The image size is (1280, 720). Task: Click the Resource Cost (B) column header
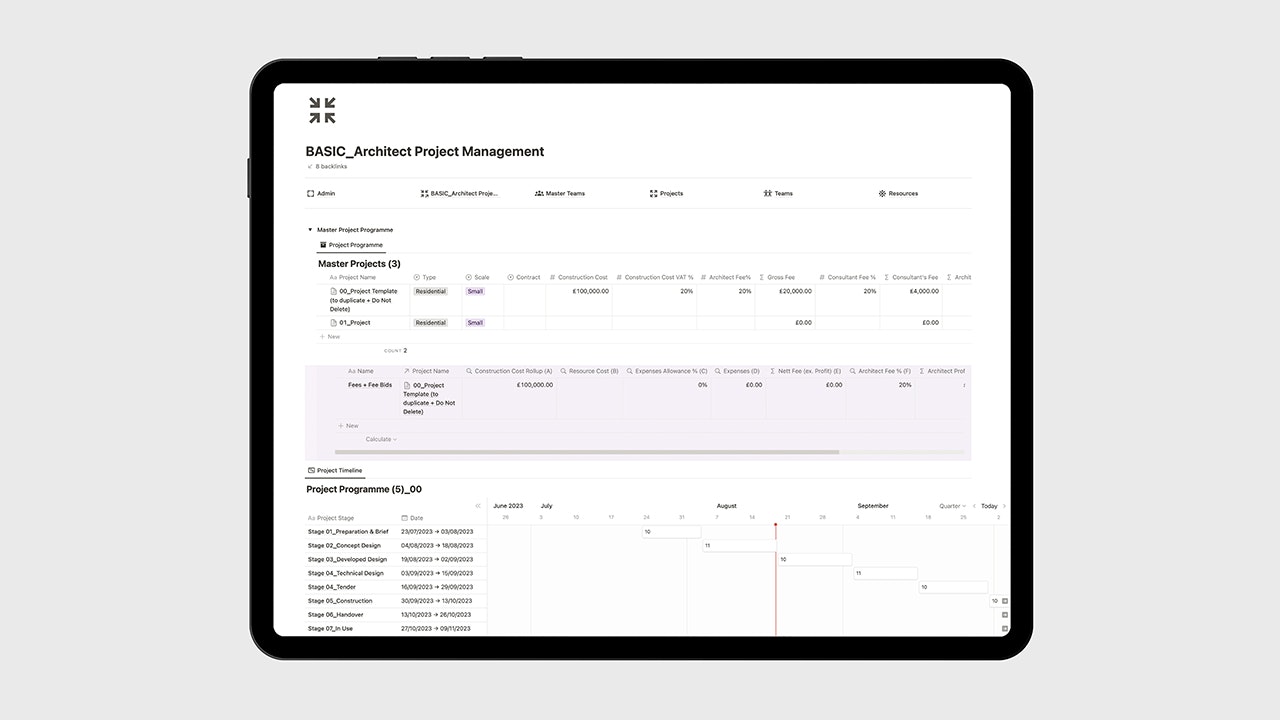(590, 371)
